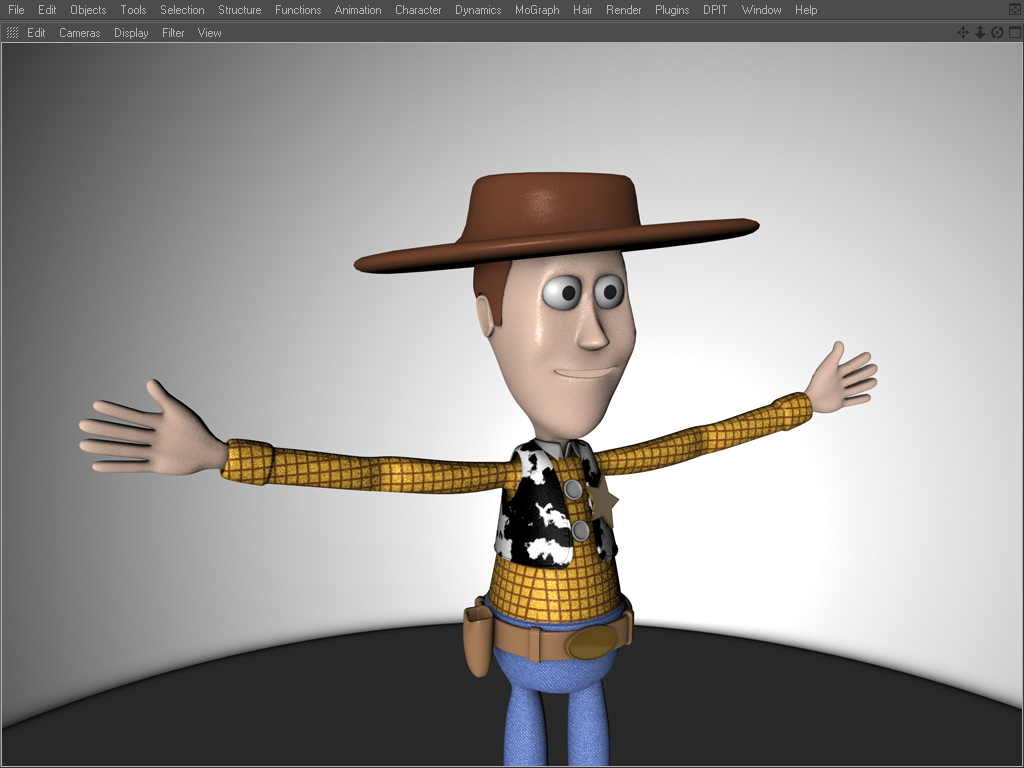Open the viewport Edit menu beside Cameras
The width and height of the screenshot is (1024, 768).
[x=36, y=33]
